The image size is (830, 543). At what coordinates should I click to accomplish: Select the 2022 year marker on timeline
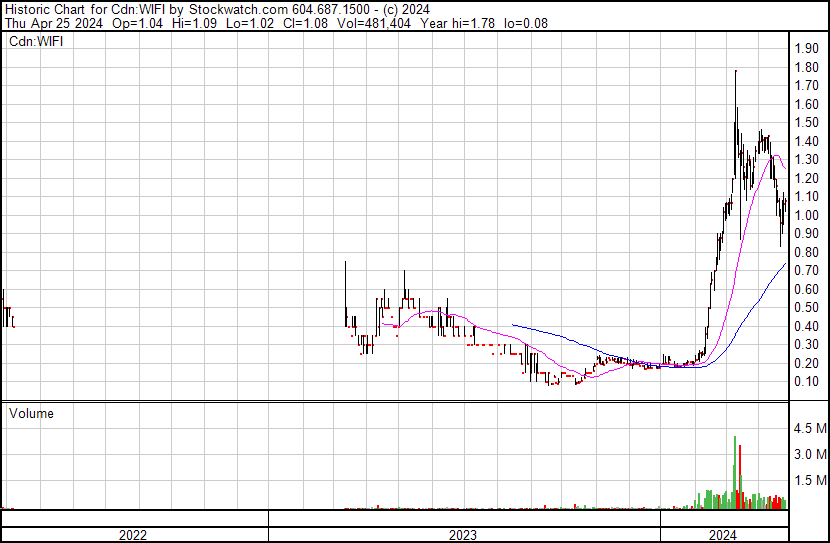(133, 535)
